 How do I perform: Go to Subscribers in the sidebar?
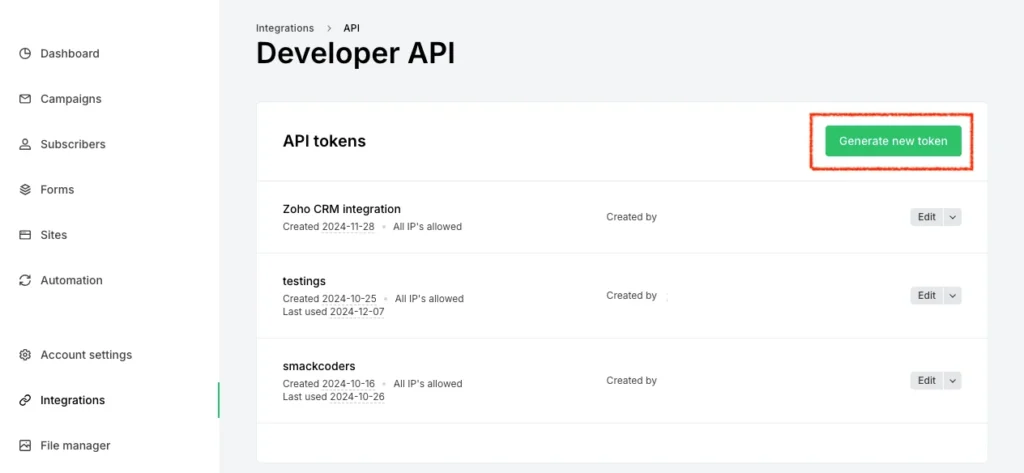(x=72, y=144)
